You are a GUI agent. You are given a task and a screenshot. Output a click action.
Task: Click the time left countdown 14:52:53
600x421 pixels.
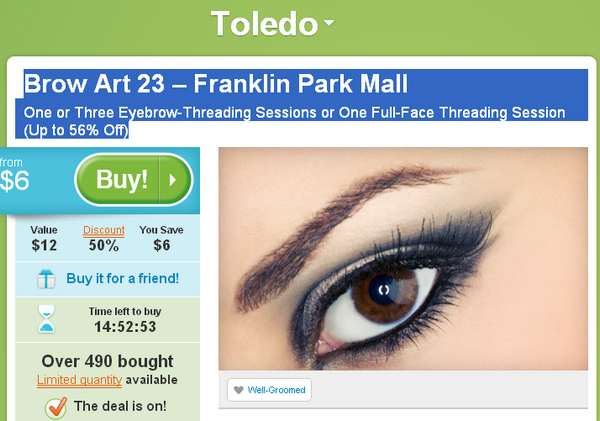click(125, 327)
